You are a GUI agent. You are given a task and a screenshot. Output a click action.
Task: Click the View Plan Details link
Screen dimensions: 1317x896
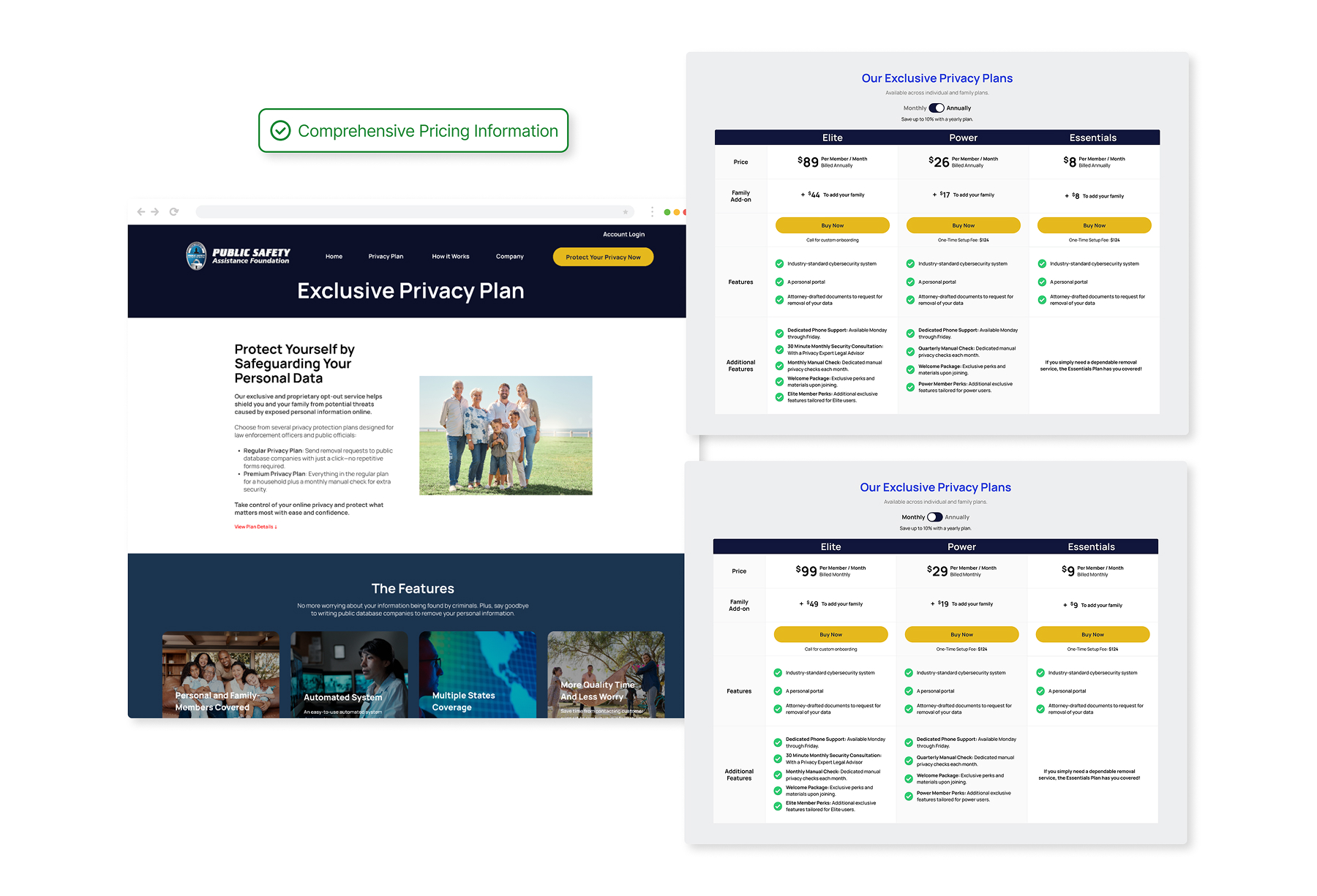point(255,527)
